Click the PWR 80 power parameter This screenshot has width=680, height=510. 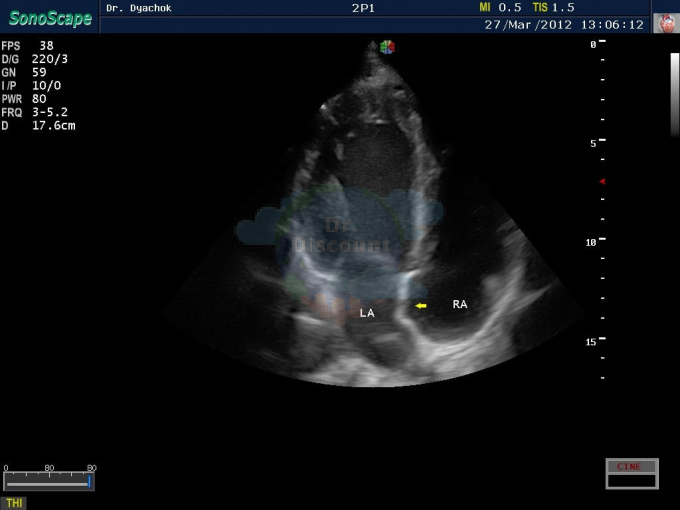(x=24, y=99)
